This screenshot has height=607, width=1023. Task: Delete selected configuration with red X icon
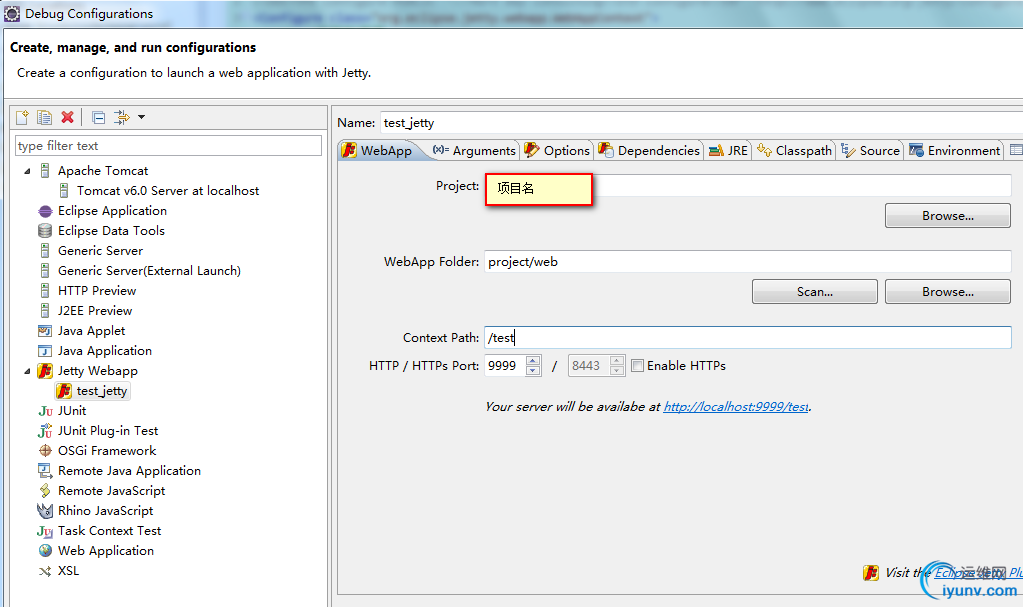(67, 117)
